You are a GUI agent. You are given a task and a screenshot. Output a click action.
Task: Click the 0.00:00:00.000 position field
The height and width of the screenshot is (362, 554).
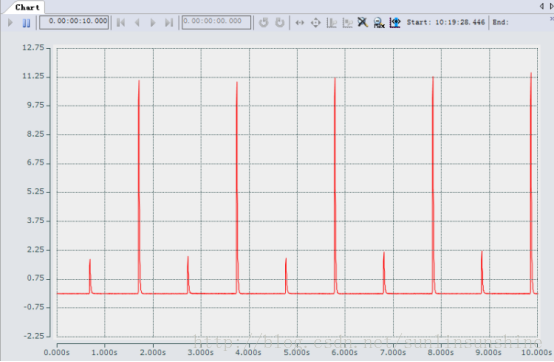tap(216, 22)
